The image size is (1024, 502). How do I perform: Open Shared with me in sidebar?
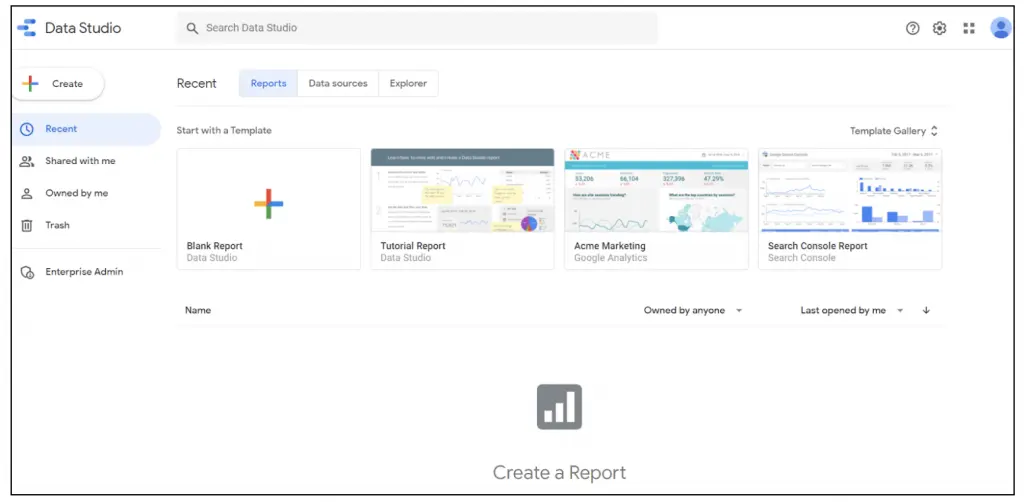(80, 161)
